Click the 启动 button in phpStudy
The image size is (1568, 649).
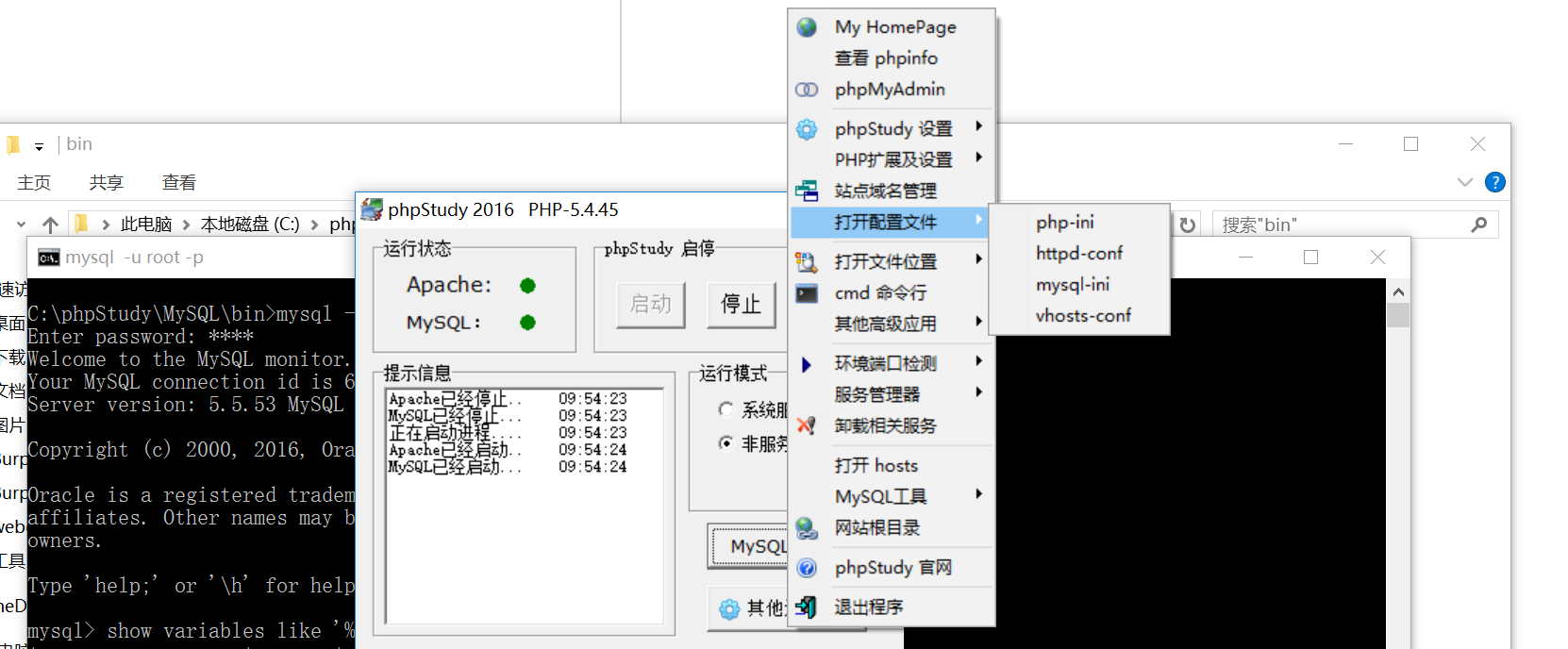651,304
